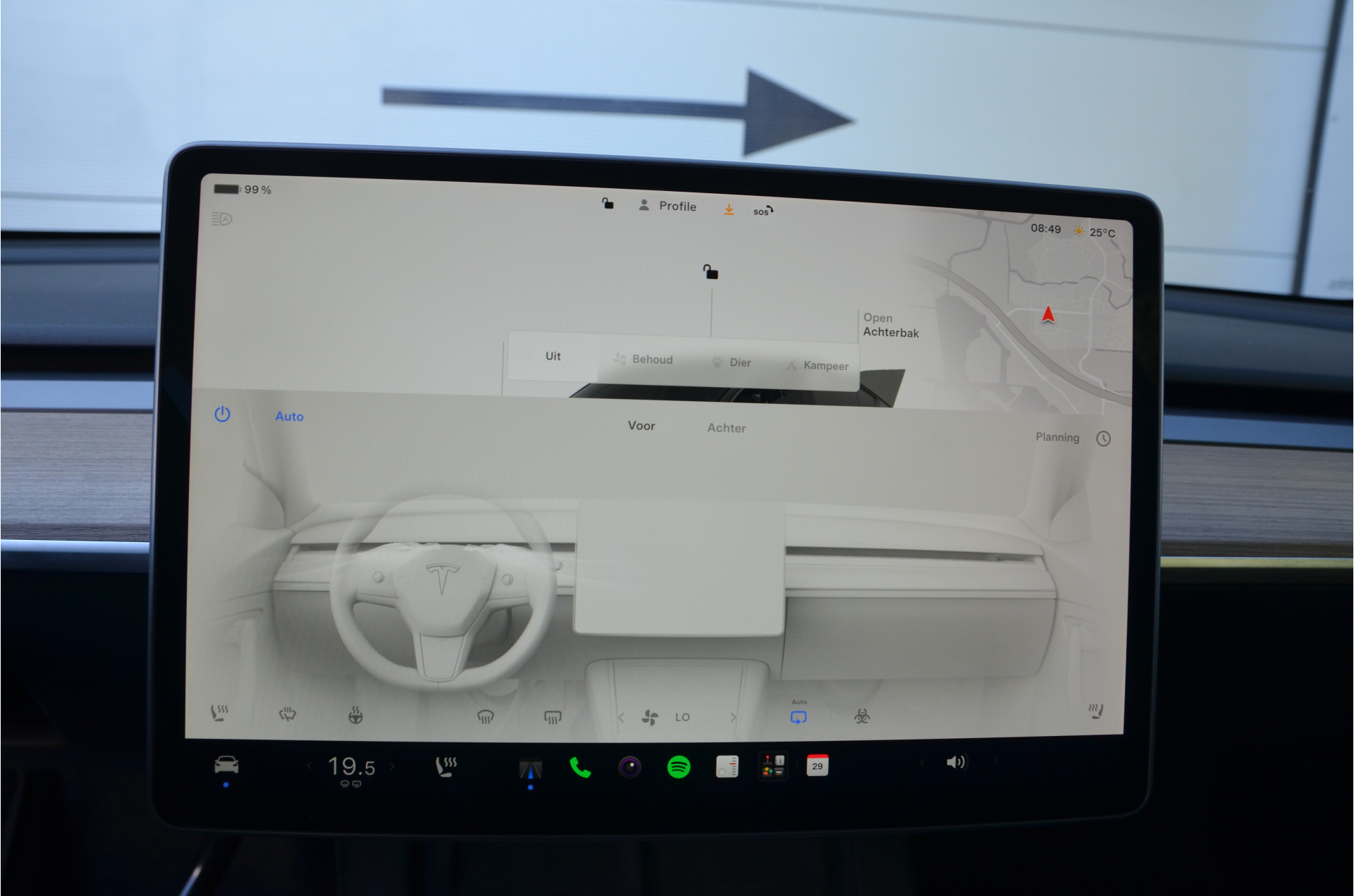Switch to the Achter climate tab
The width and height of the screenshot is (1354, 896).
tap(726, 428)
